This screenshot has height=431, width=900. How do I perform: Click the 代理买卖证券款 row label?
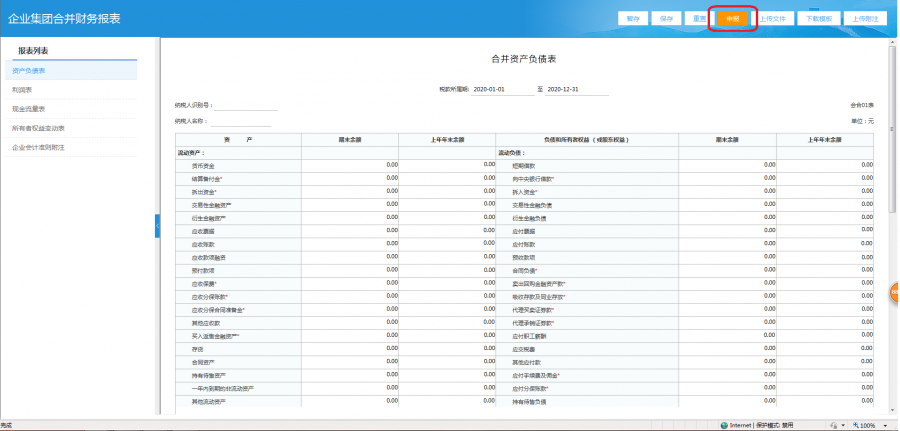(532, 310)
